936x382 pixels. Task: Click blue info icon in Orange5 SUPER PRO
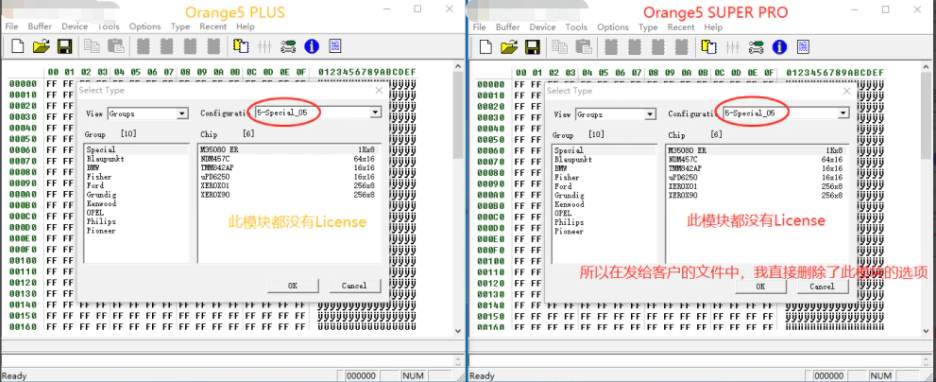(x=780, y=47)
